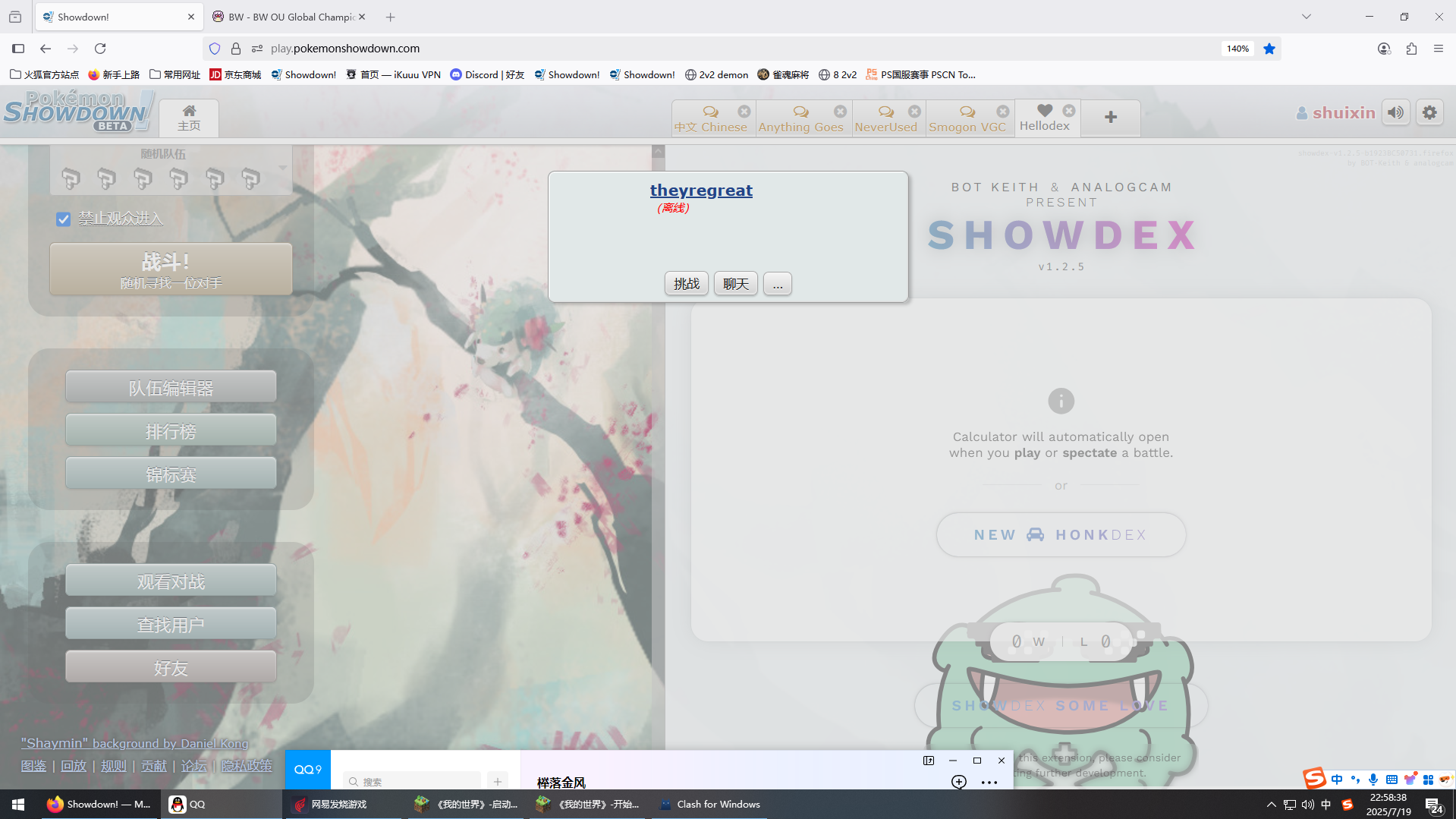Open the team builder (队伍编辑器)

click(171, 387)
